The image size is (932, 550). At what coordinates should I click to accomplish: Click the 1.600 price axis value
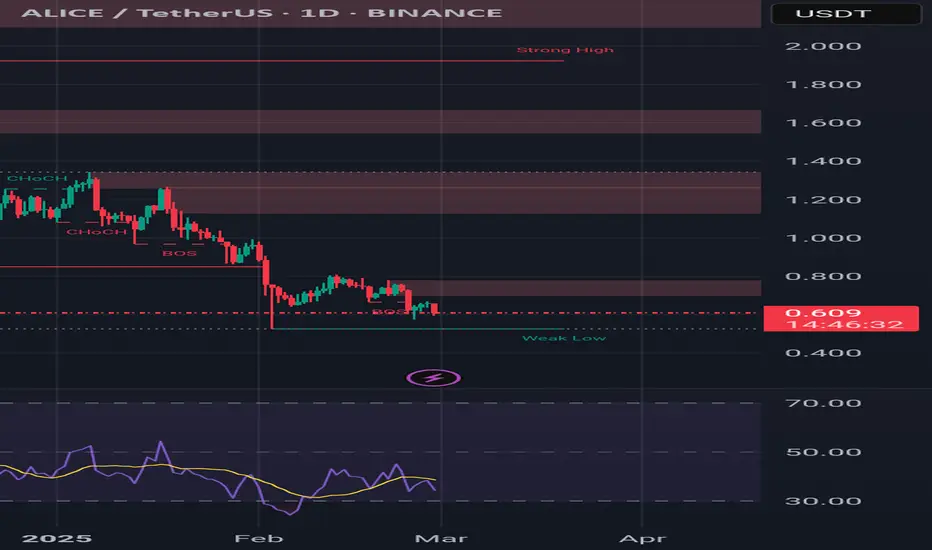[x=823, y=123]
